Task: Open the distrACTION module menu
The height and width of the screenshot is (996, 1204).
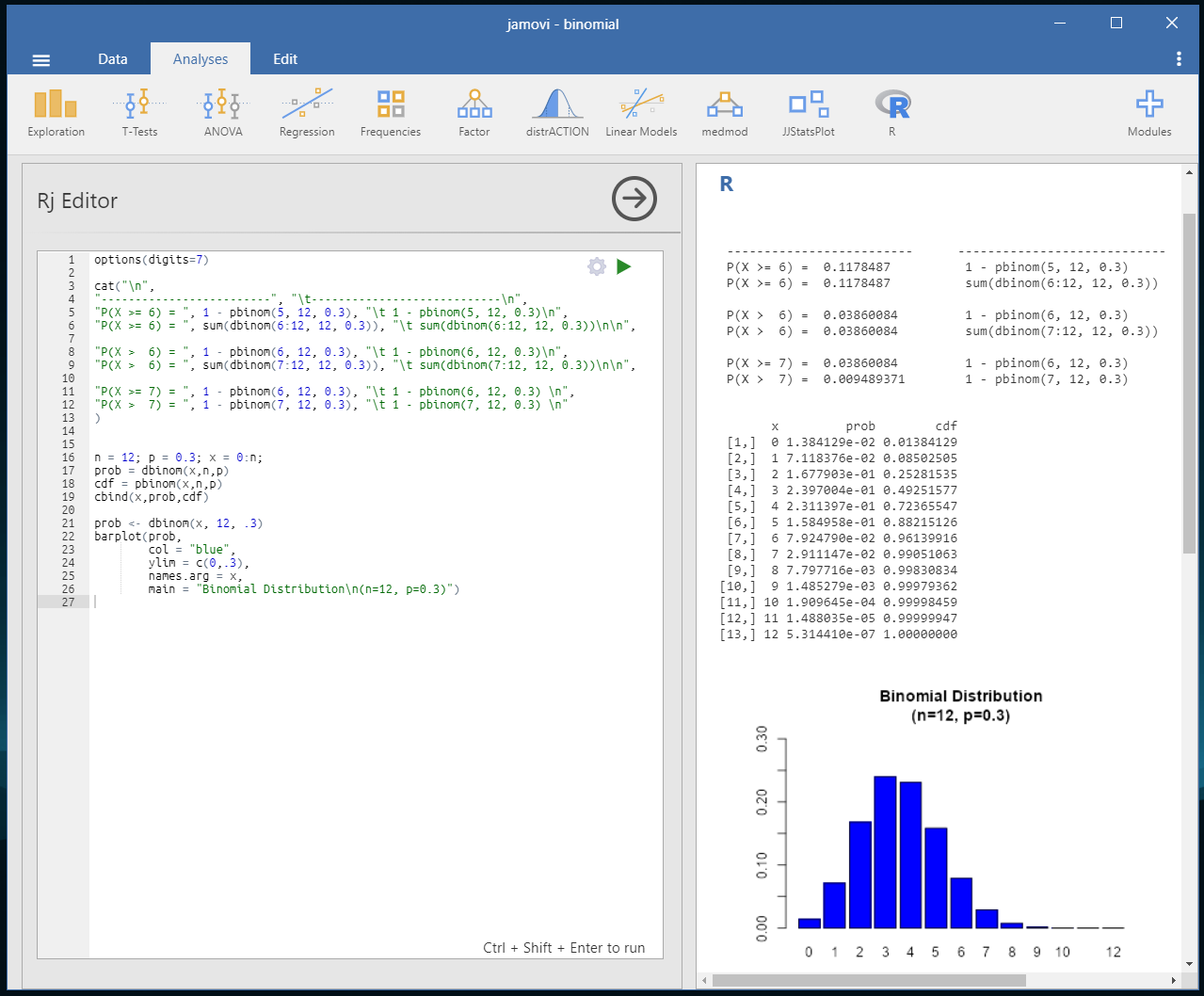Action: coord(557,113)
